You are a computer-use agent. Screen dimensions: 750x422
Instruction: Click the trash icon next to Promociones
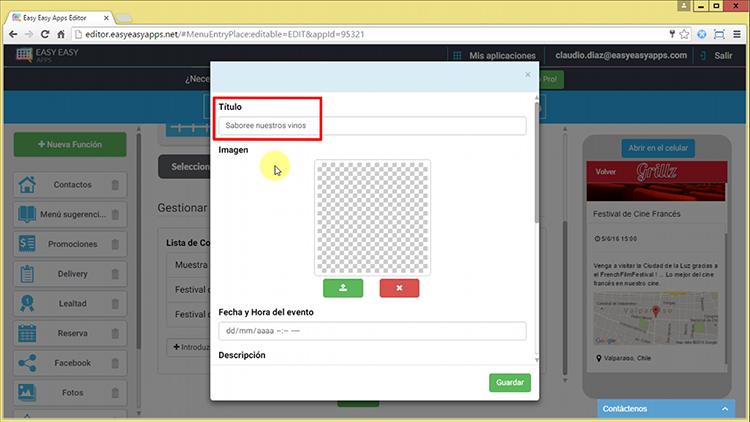115,244
